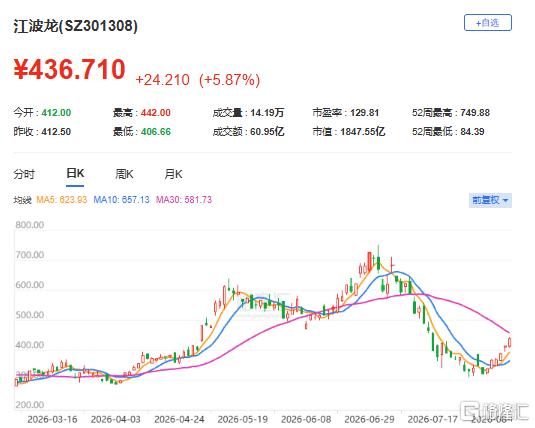Select the MA30 indicator label

tap(184, 200)
